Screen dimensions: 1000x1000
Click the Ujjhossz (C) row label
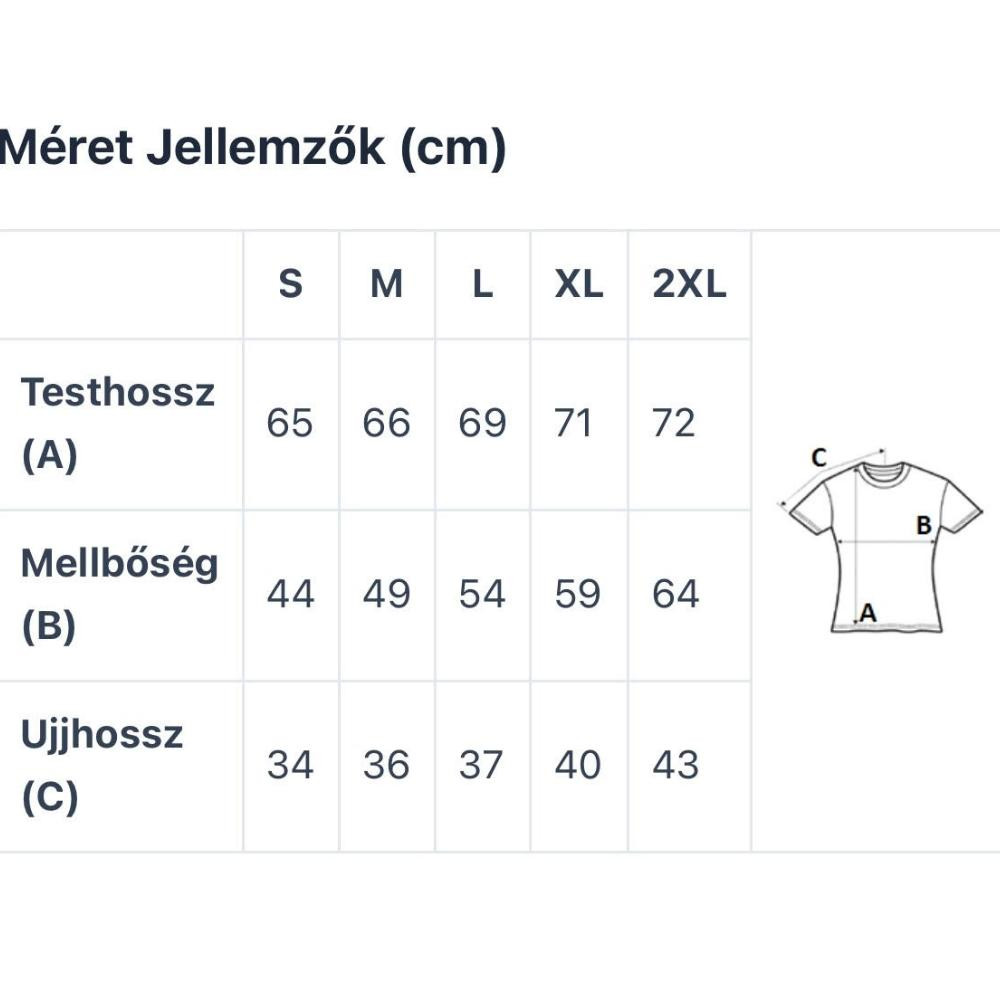click(102, 766)
